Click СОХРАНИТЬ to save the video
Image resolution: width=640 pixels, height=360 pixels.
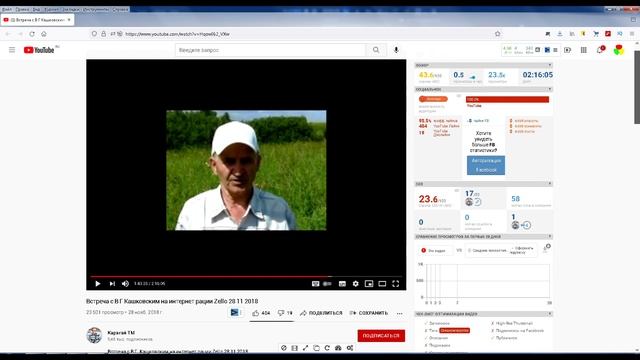click(369, 313)
